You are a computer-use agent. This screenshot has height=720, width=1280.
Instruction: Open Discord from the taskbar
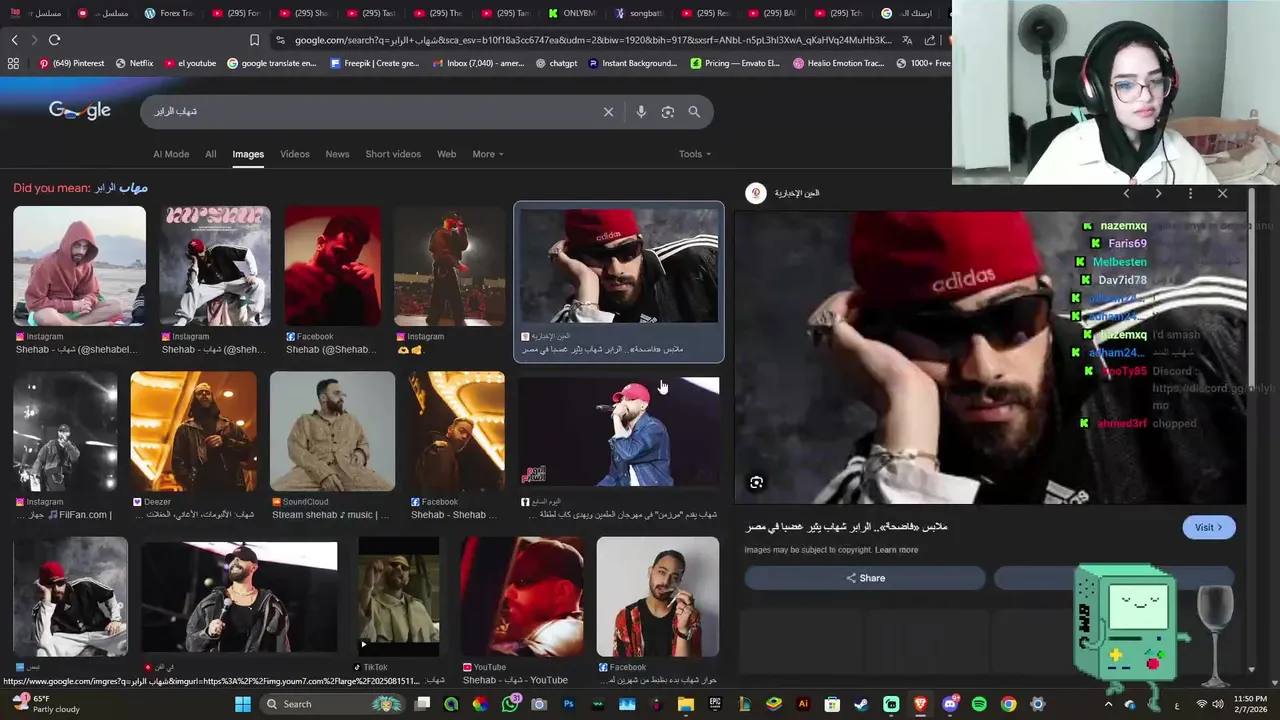click(950, 704)
